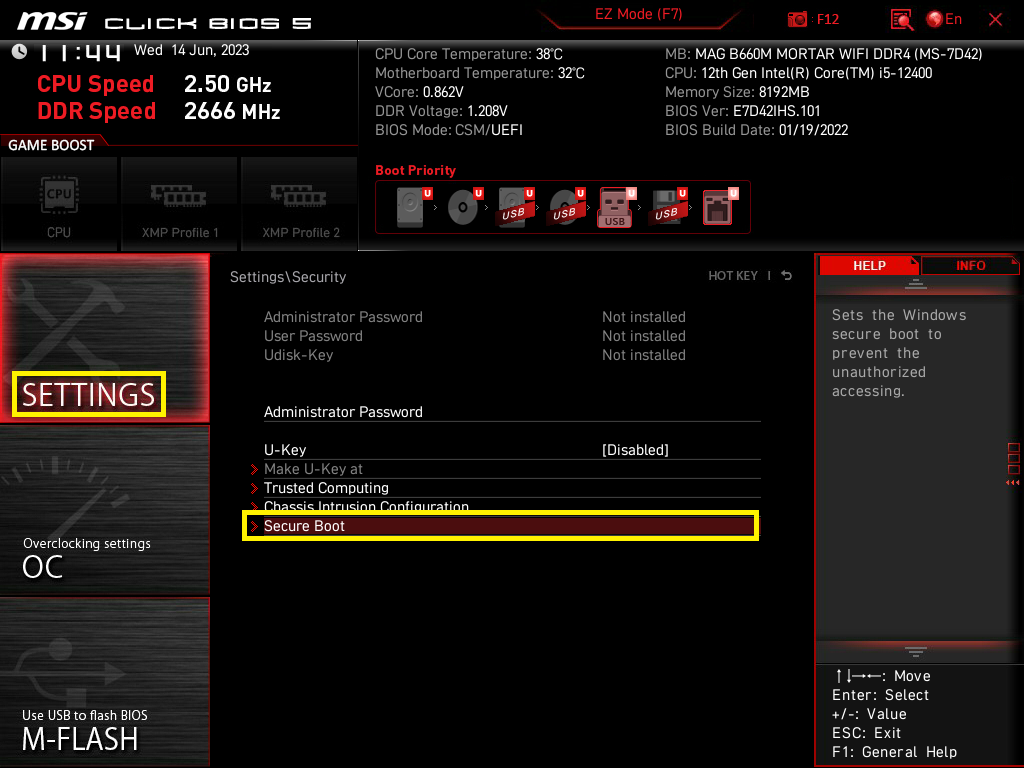Click the MSI logo
Viewport: 1024px width, 768px height.
point(52,22)
